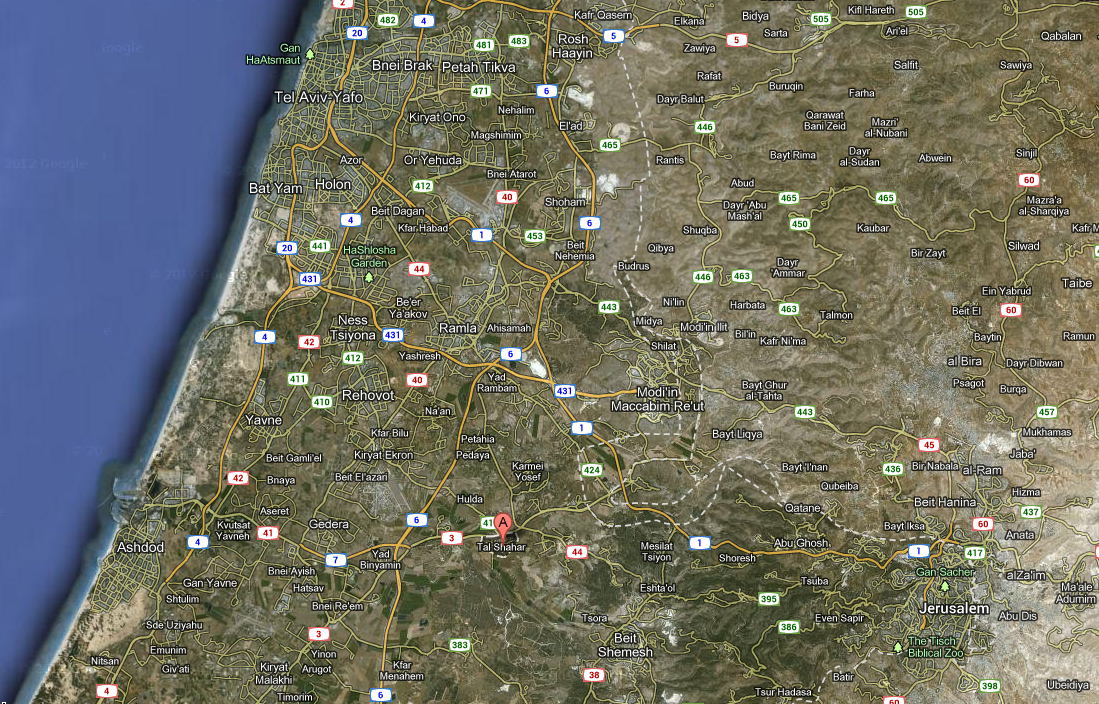Viewport: 1099px width, 704px height.
Task: Select the green route 424 shield
Action: (x=592, y=469)
